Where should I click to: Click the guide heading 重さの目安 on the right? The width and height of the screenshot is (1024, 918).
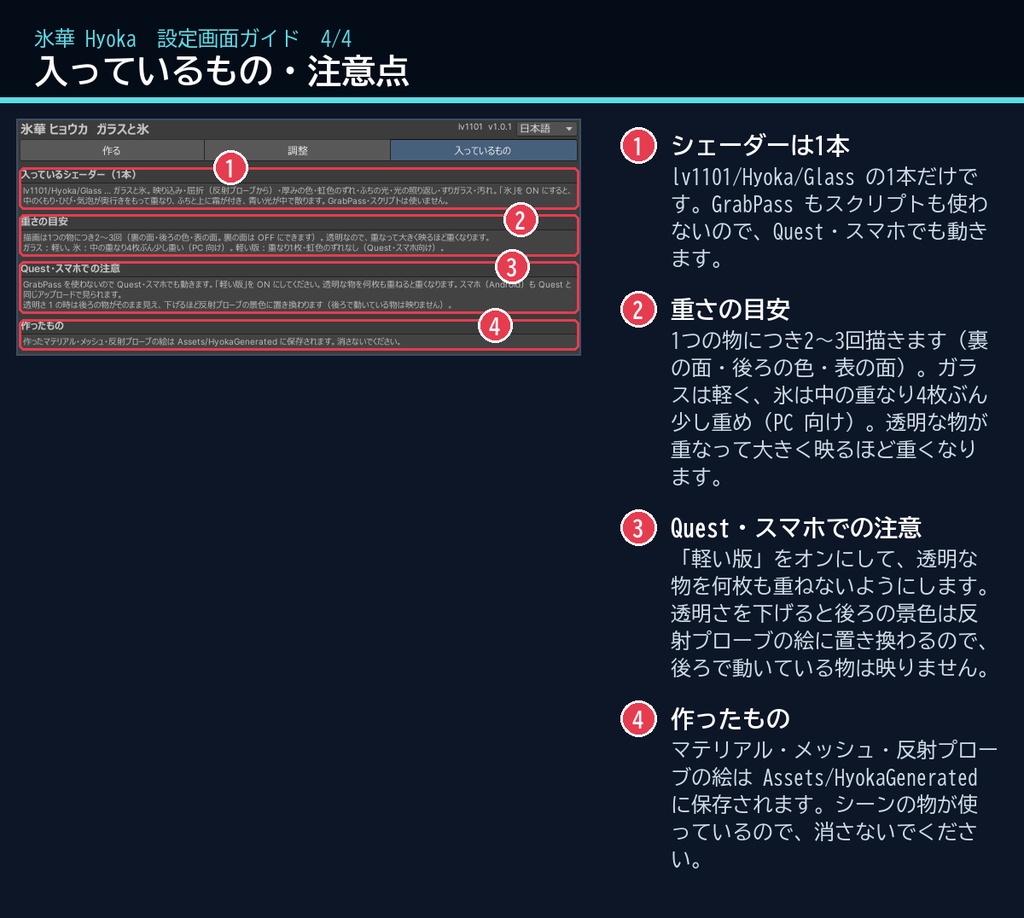coord(730,309)
